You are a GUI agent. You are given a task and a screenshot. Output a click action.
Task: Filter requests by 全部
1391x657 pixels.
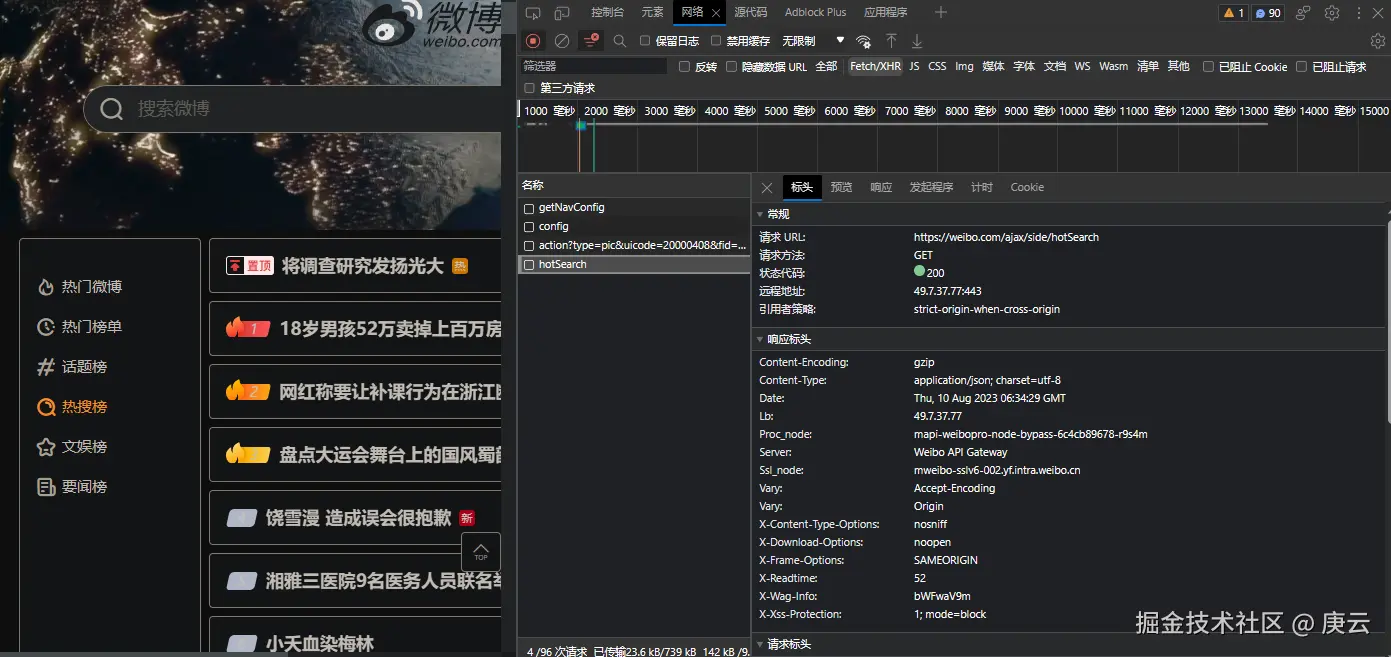[x=826, y=67]
